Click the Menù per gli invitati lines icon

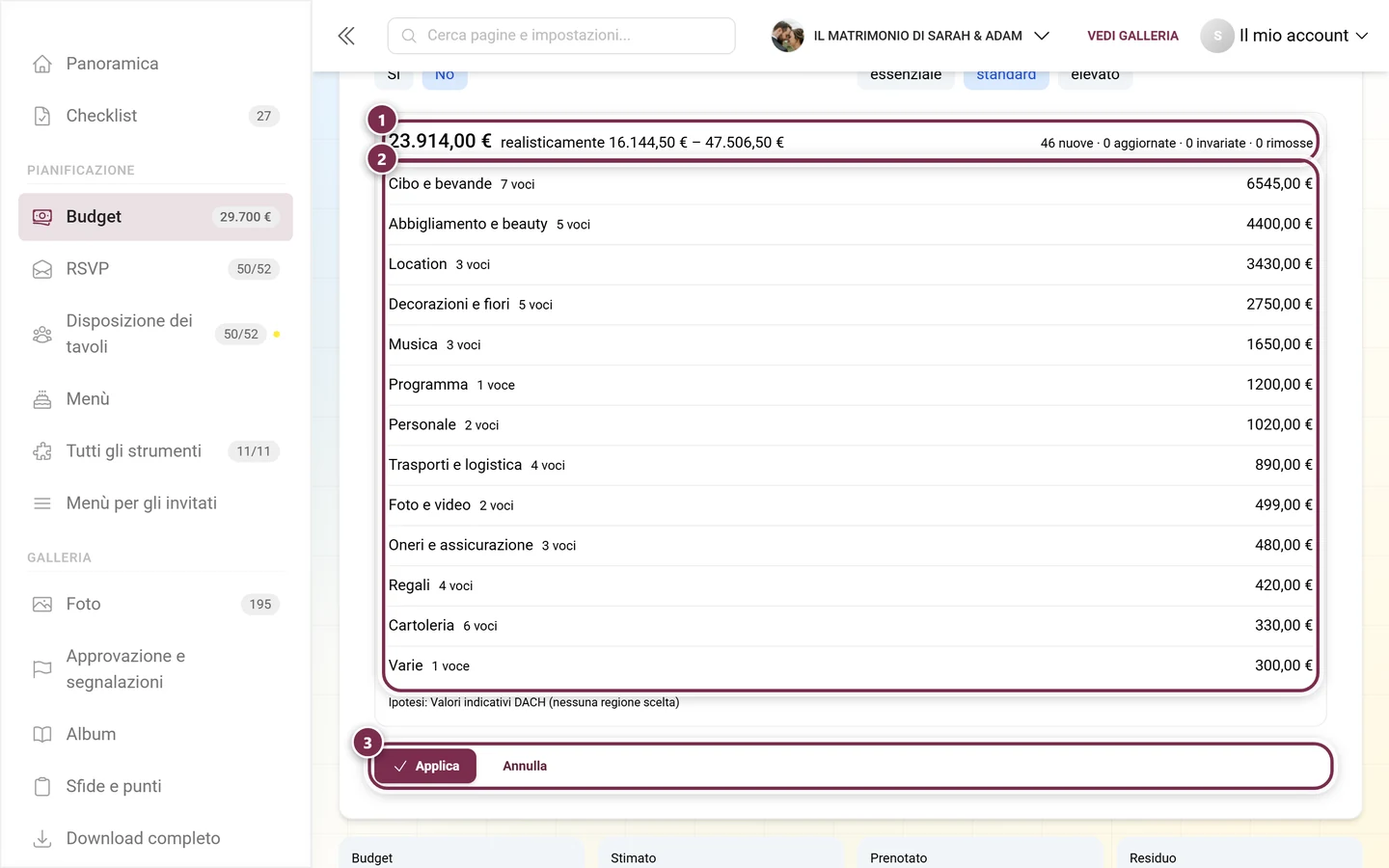(42, 503)
